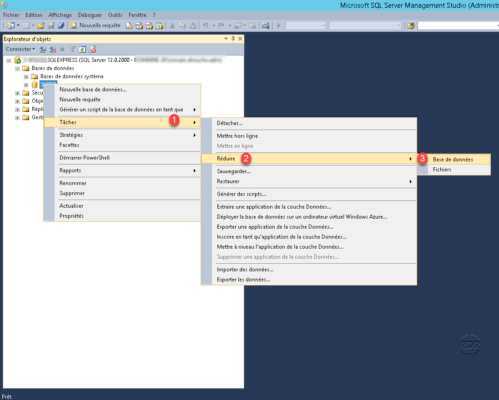Image resolution: width=499 pixels, height=400 pixels.
Task: Click the Redo arrow icon
Action: 221,26
